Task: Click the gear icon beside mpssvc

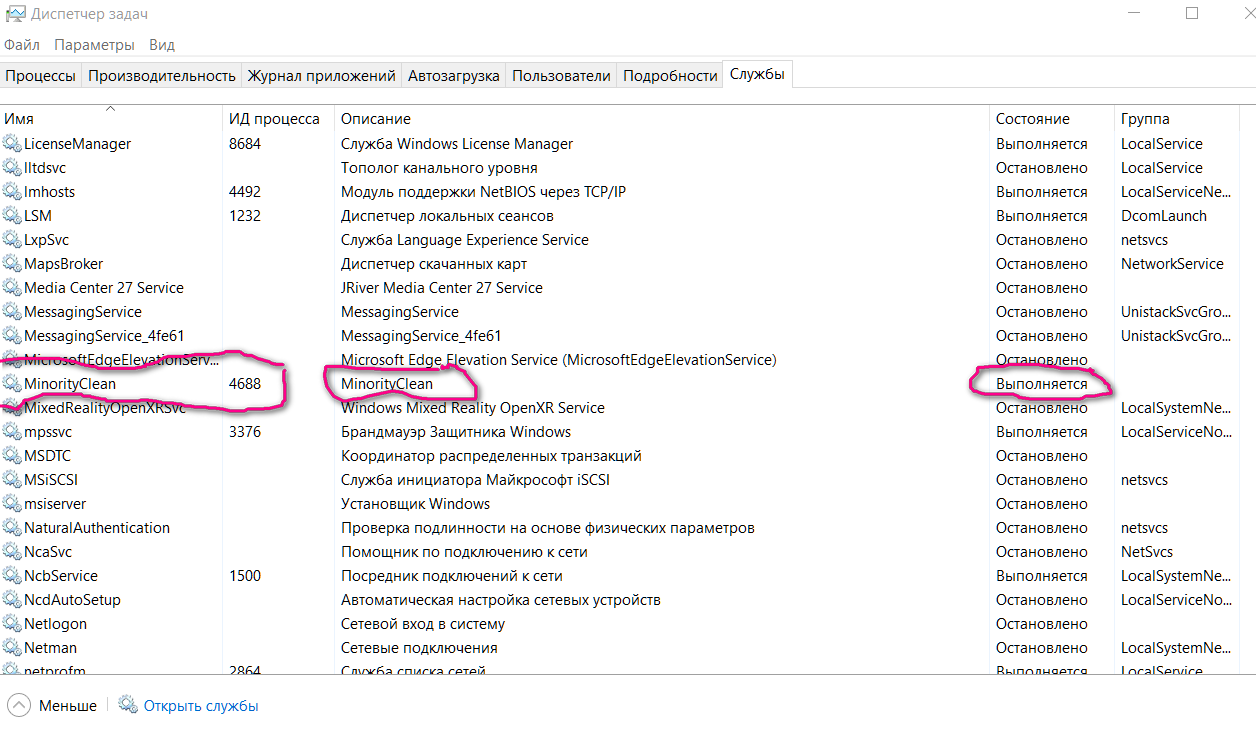Action: 12,431
